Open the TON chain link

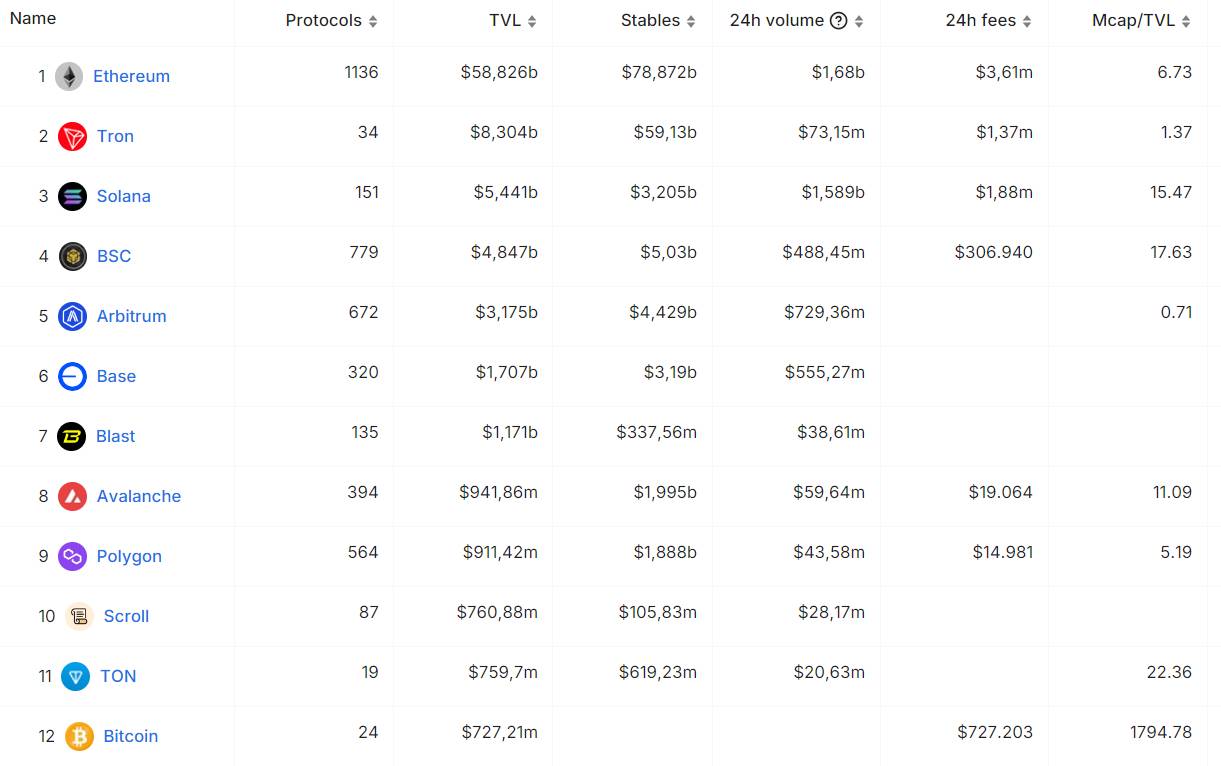(118, 676)
